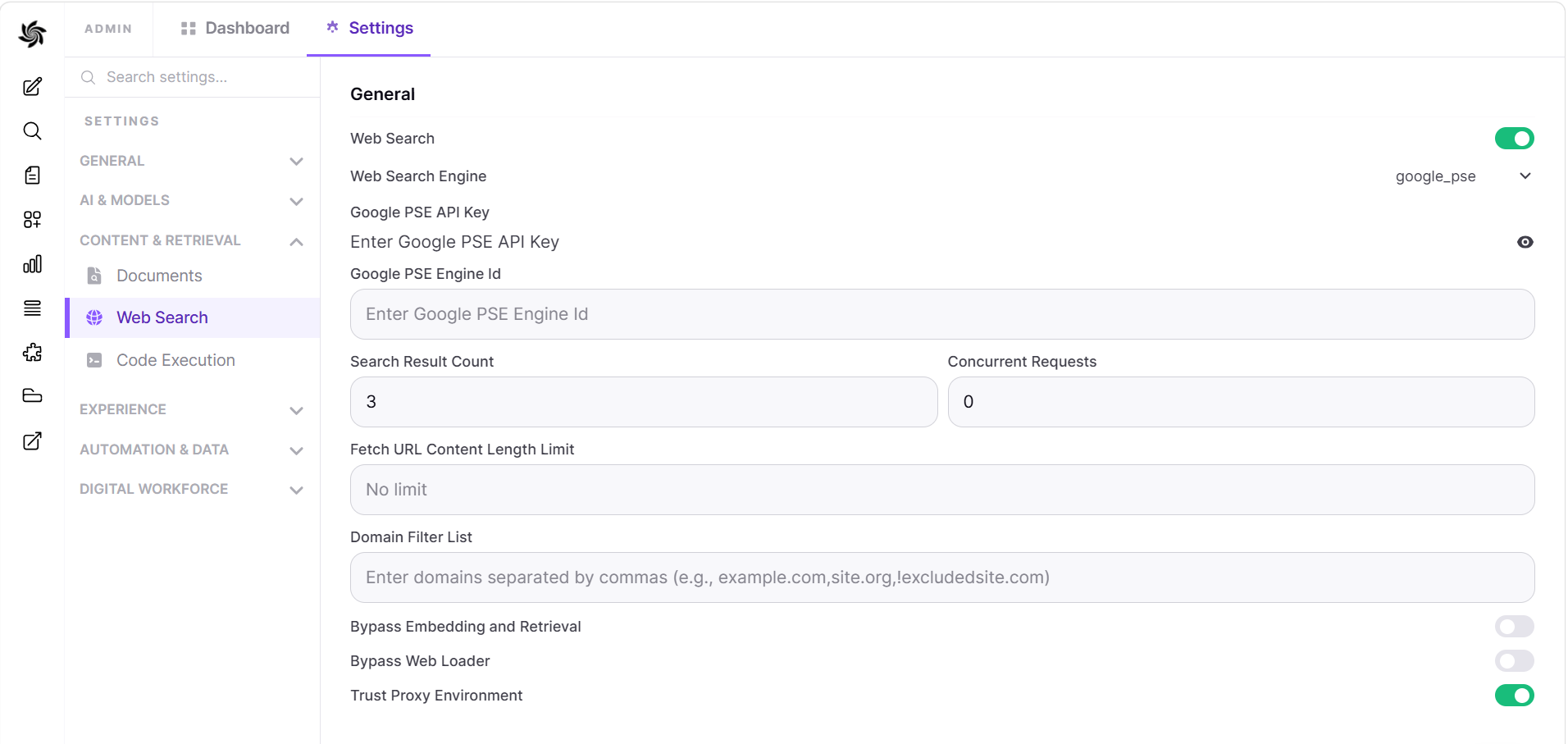Open the folder icon in left rail
The height and width of the screenshot is (744, 1568).
click(x=32, y=396)
